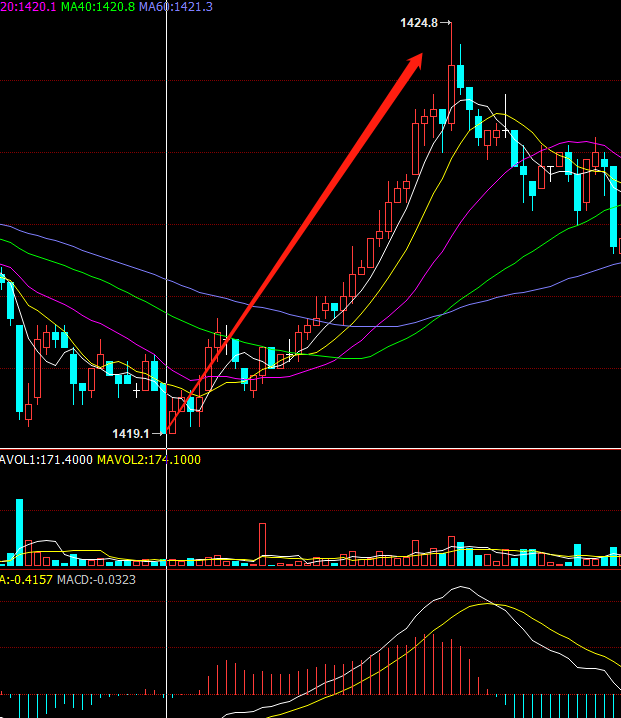Click the MAVOL1:171.4000 volume label
Screen dimensions: 621x718
(x=46, y=460)
